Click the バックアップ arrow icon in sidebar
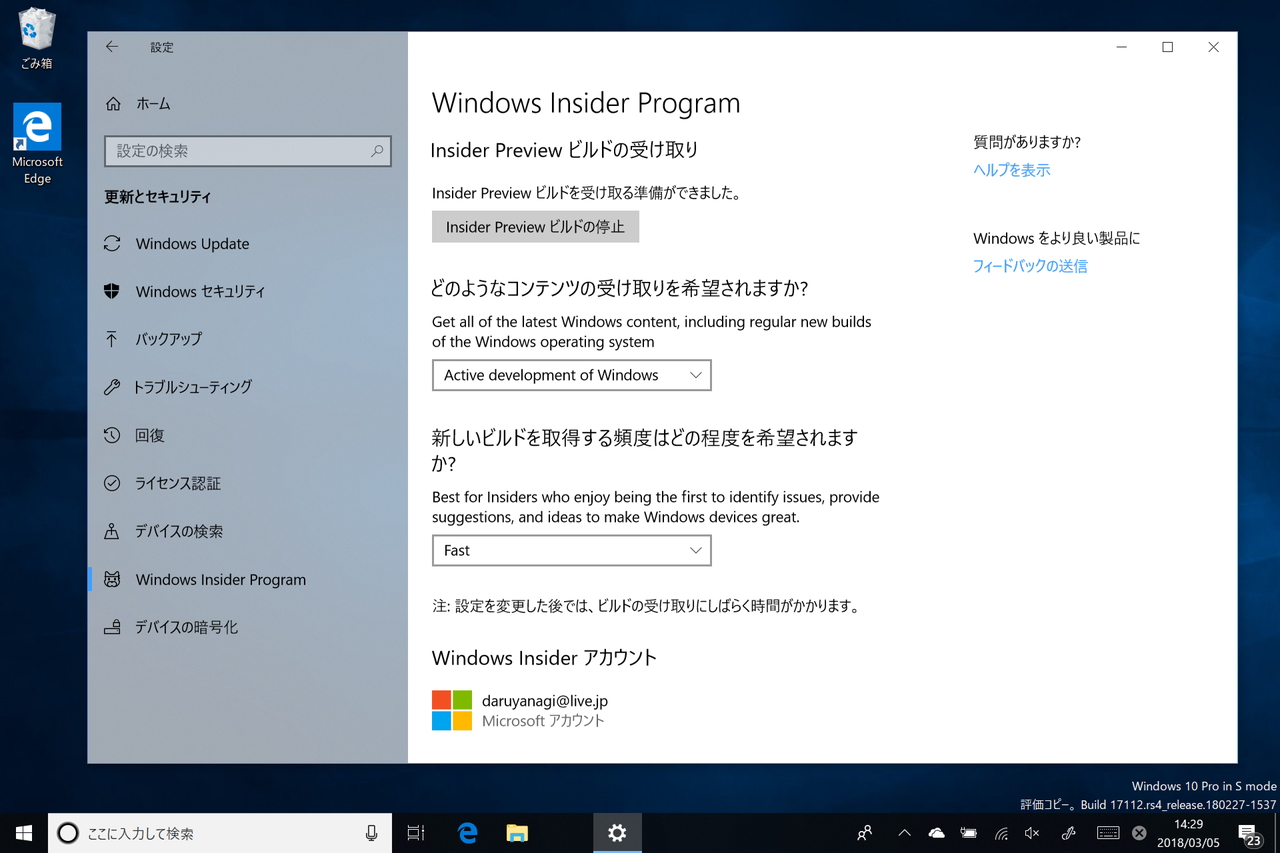1280x853 pixels. [x=113, y=339]
